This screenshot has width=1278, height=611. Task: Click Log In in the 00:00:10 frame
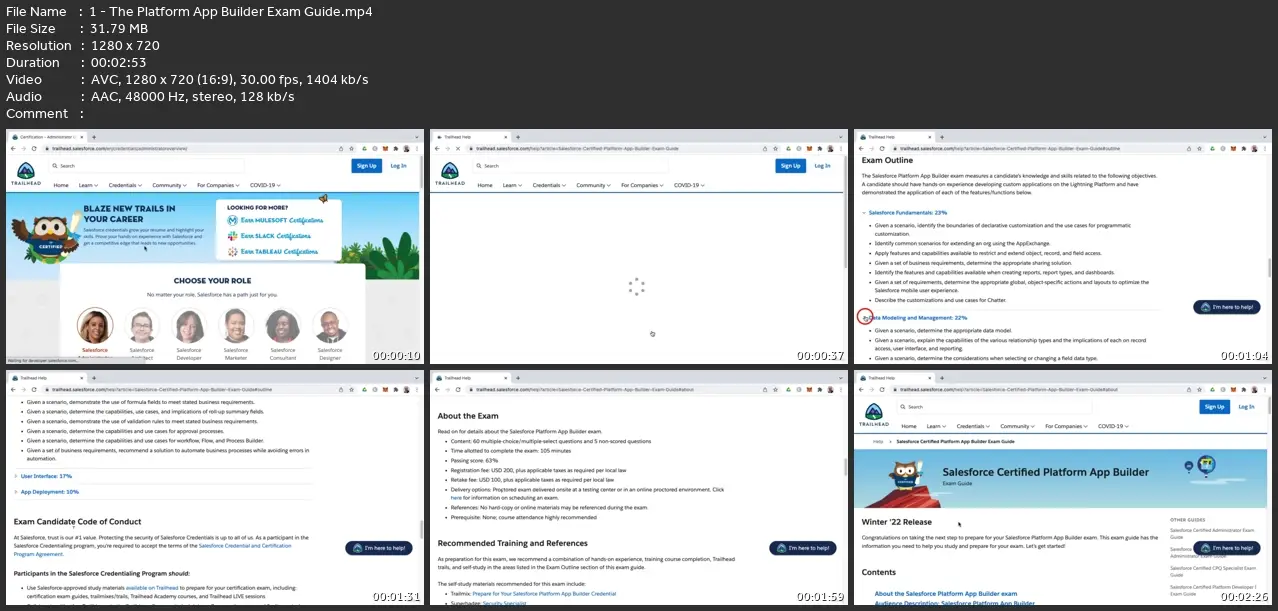399,166
